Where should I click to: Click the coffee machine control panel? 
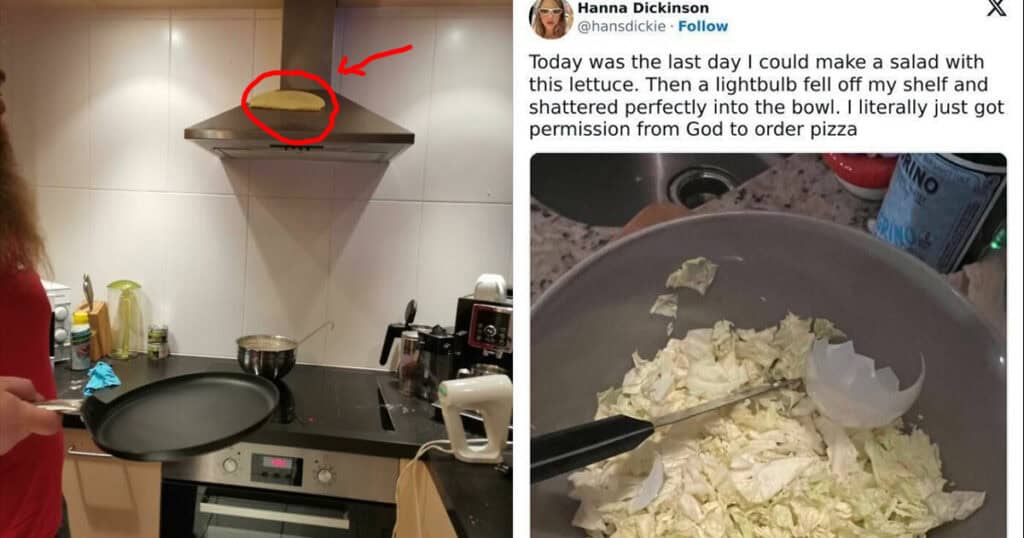[x=490, y=328]
